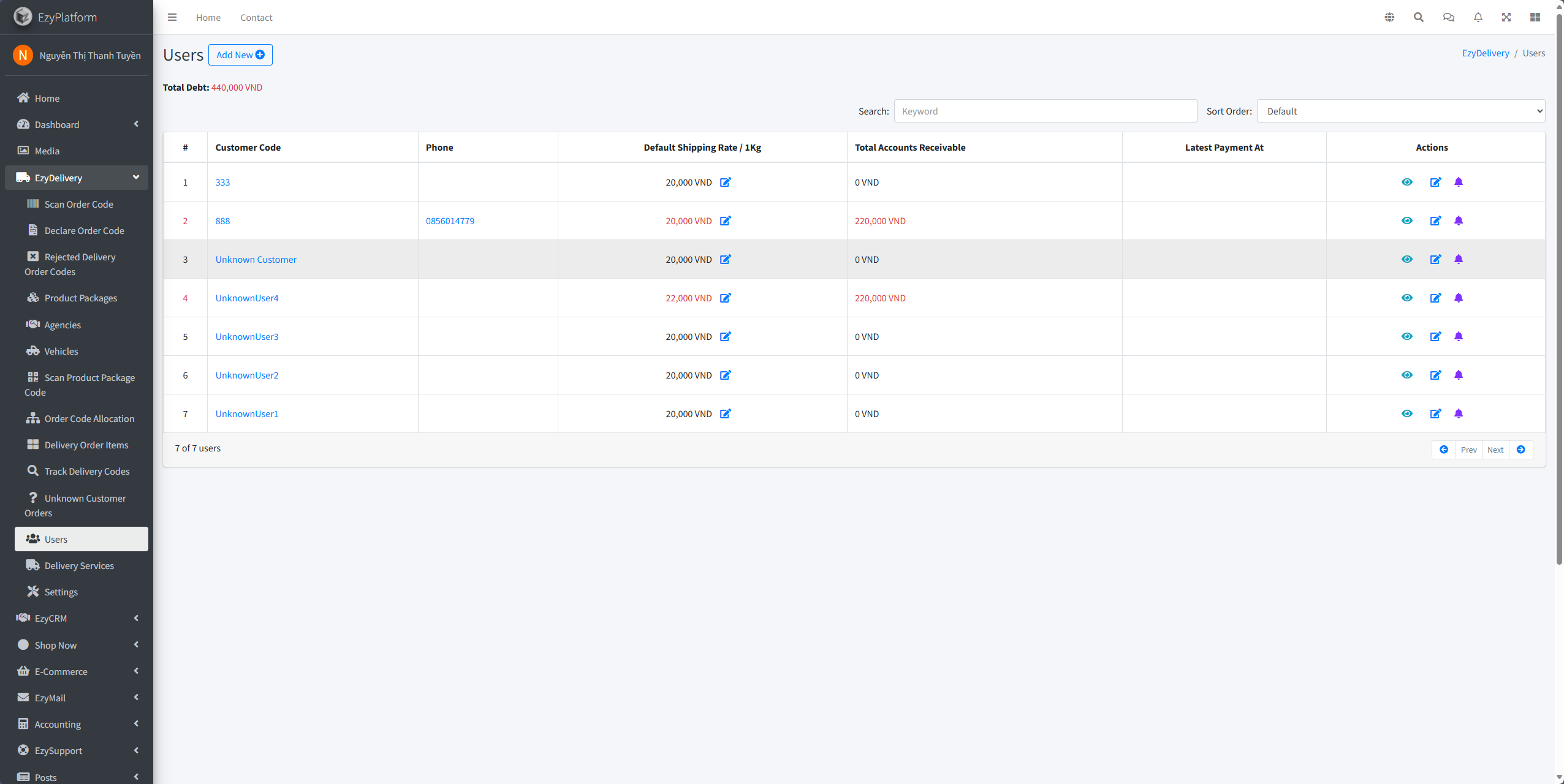Screen dimensions: 1564x784
Task: Click the EzyDelivery breadcrumb link
Action: click(x=1486, y=53)
